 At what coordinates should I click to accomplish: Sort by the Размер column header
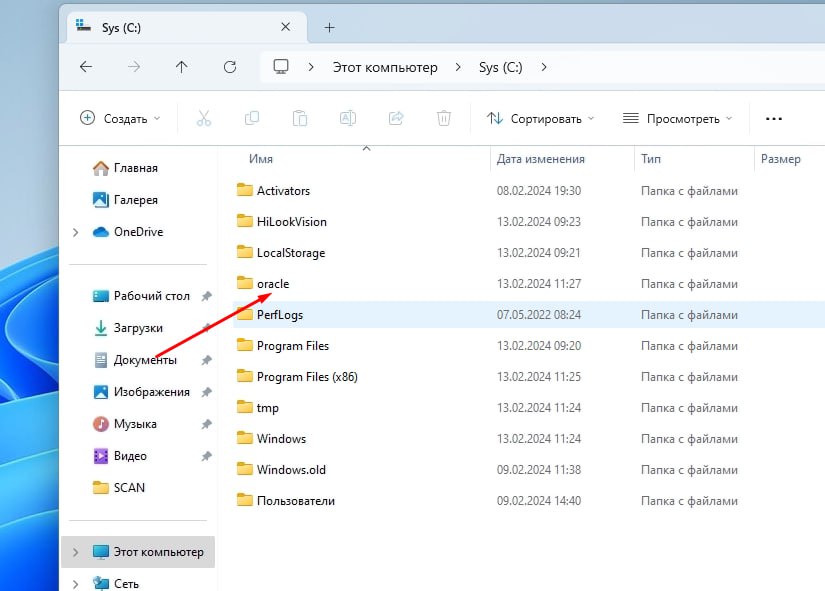point(781,159)
